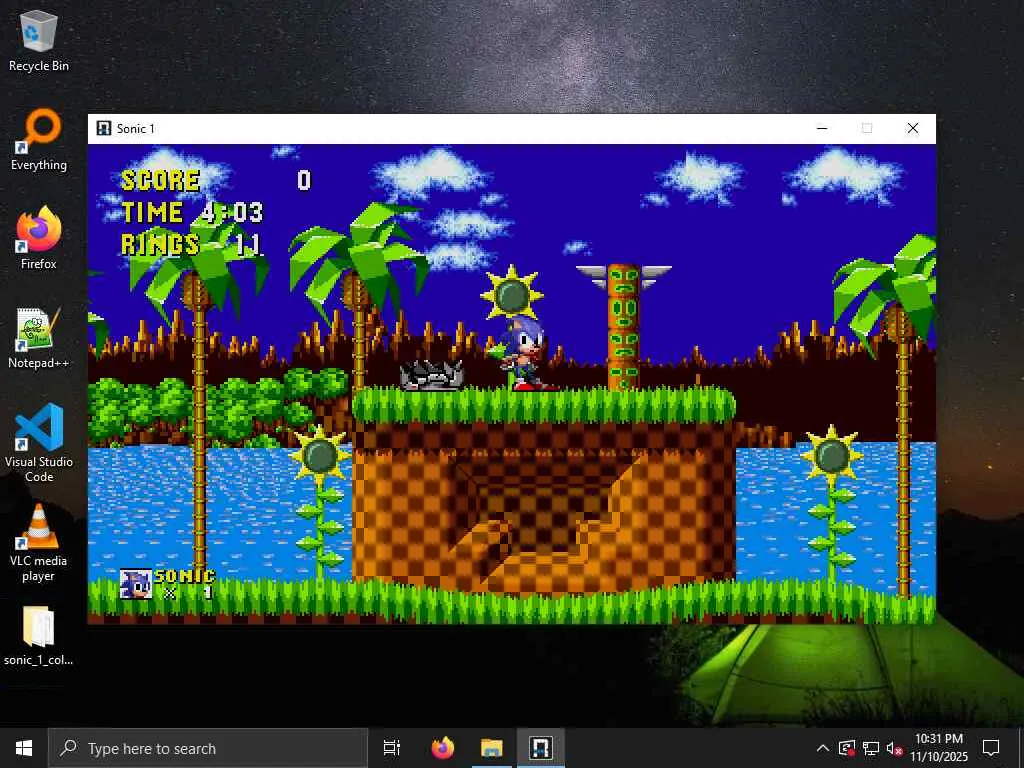Close the Sonic 1 window

click(913, 128)
